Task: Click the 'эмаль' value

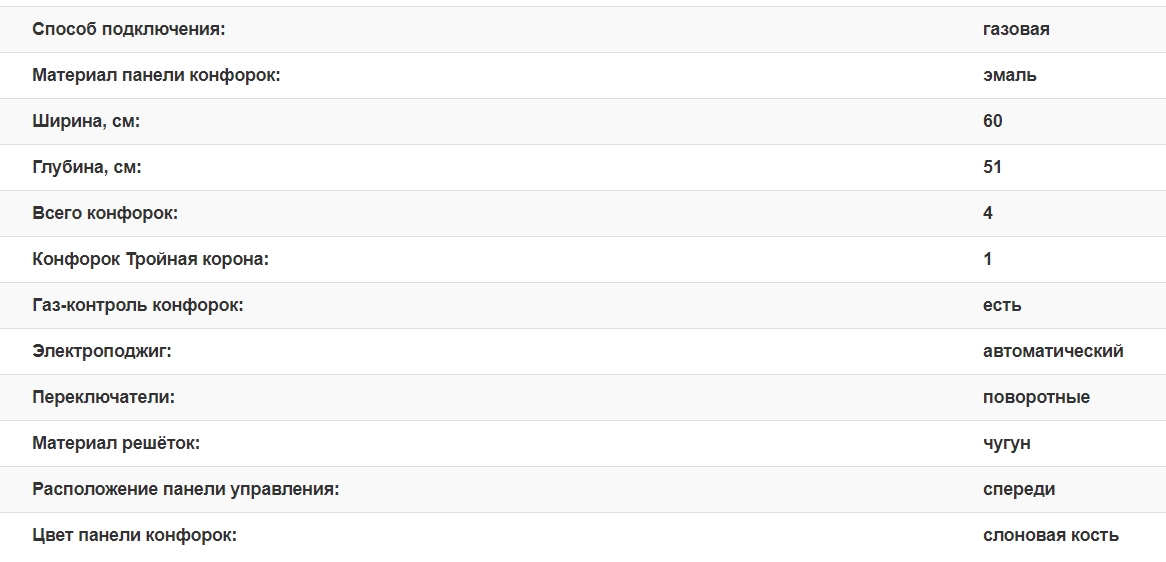Action: (x=1010, y=75)
